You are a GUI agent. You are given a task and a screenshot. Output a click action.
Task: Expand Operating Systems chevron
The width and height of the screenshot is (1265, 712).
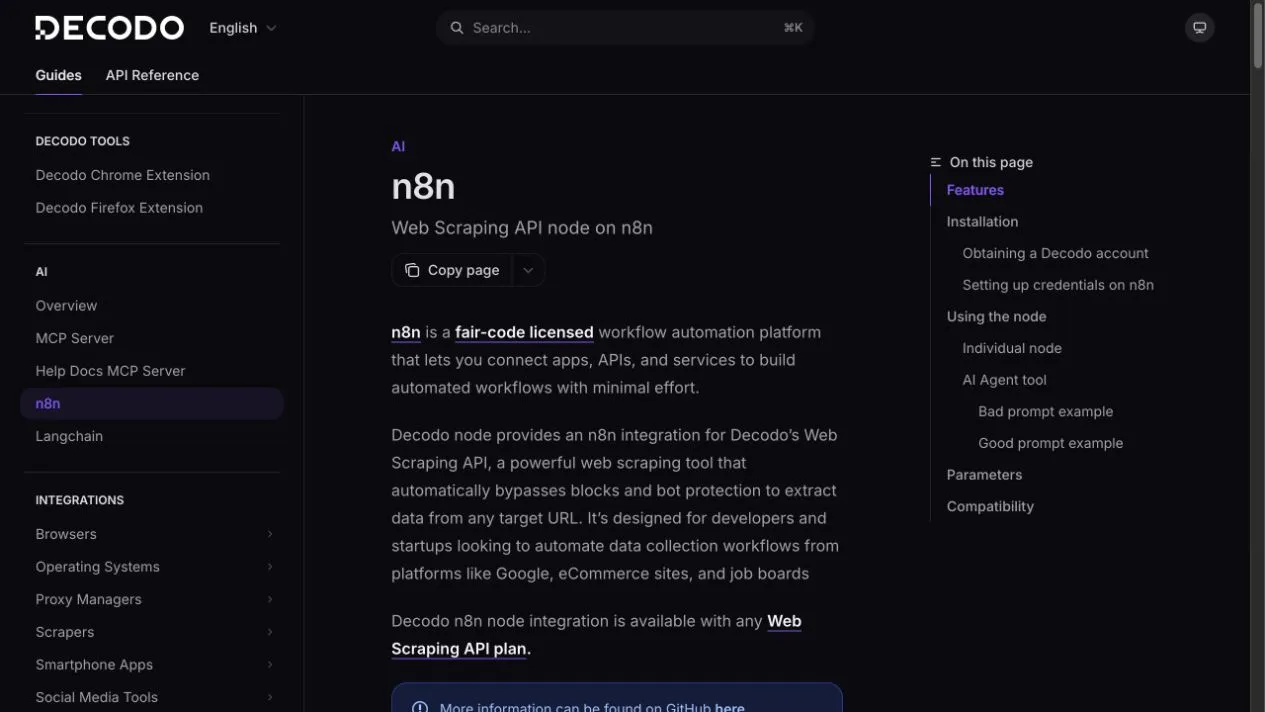coord(270,567)
